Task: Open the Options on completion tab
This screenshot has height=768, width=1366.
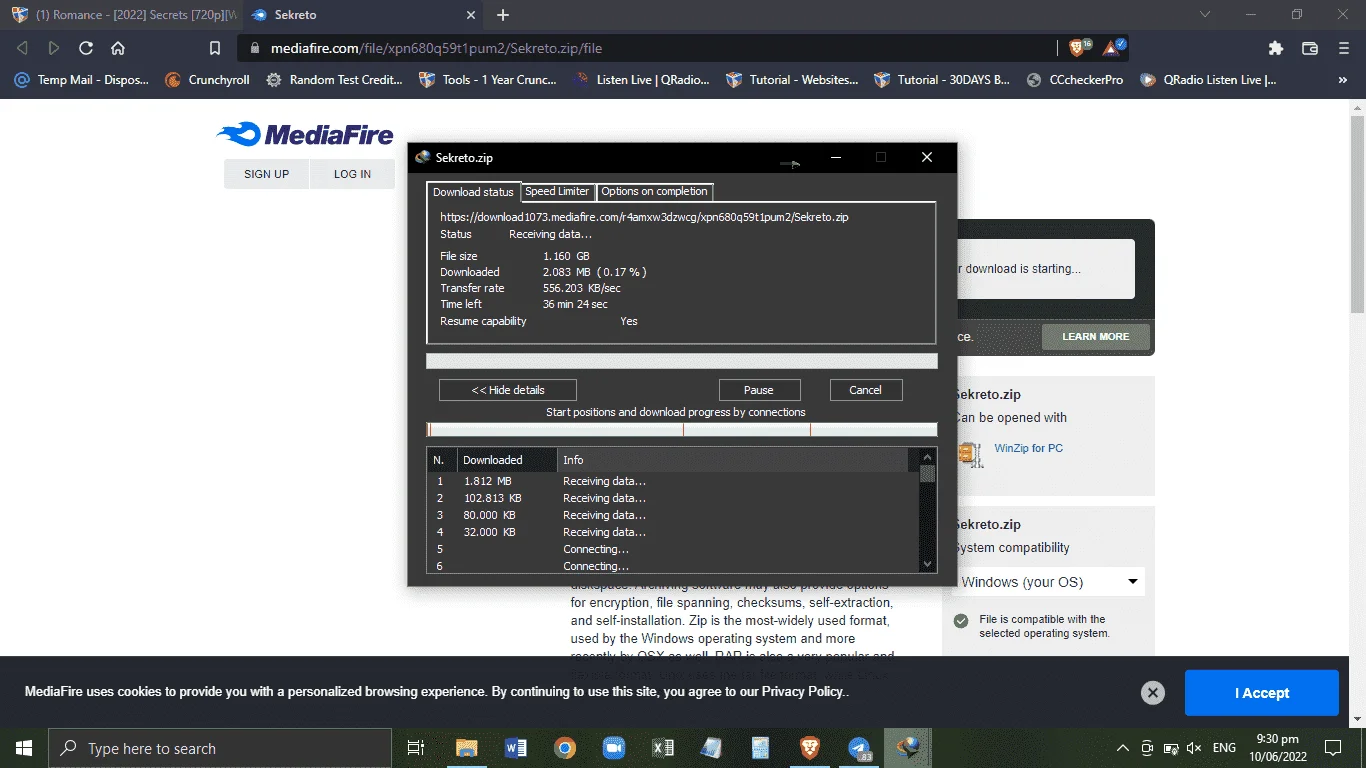Action: (x=654, y=191)
